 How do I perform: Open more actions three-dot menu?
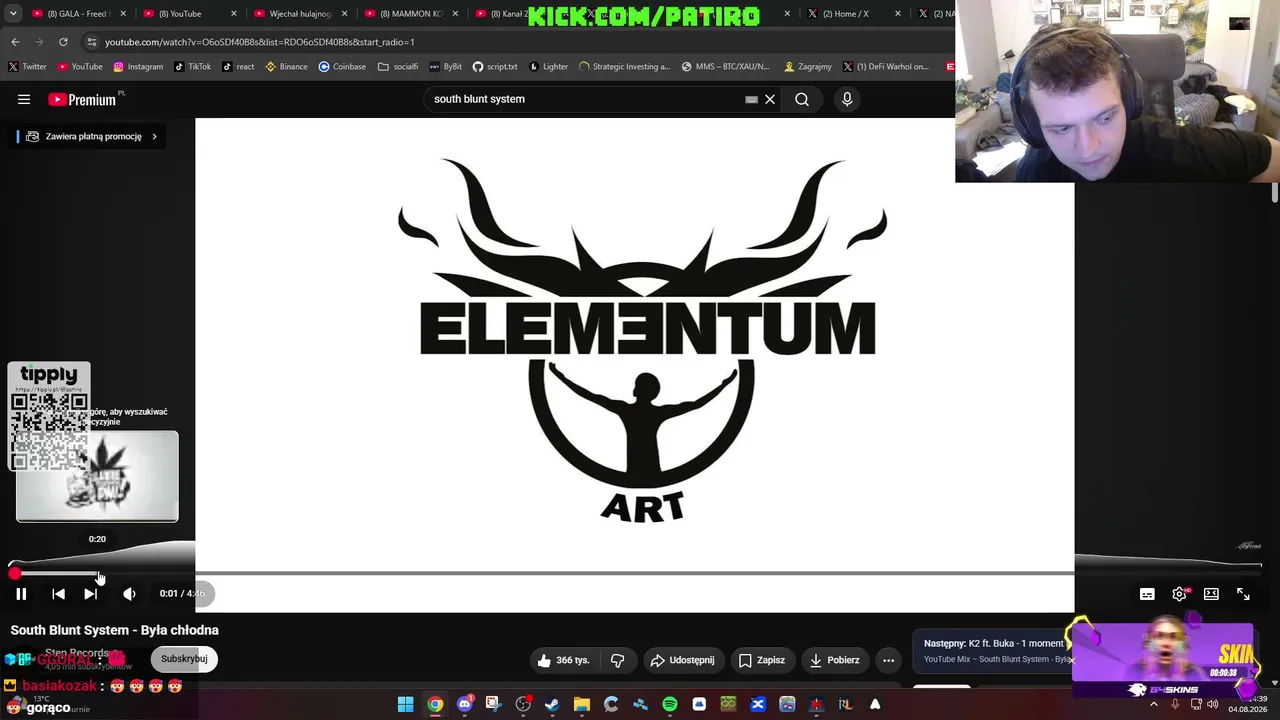point(888,660)
